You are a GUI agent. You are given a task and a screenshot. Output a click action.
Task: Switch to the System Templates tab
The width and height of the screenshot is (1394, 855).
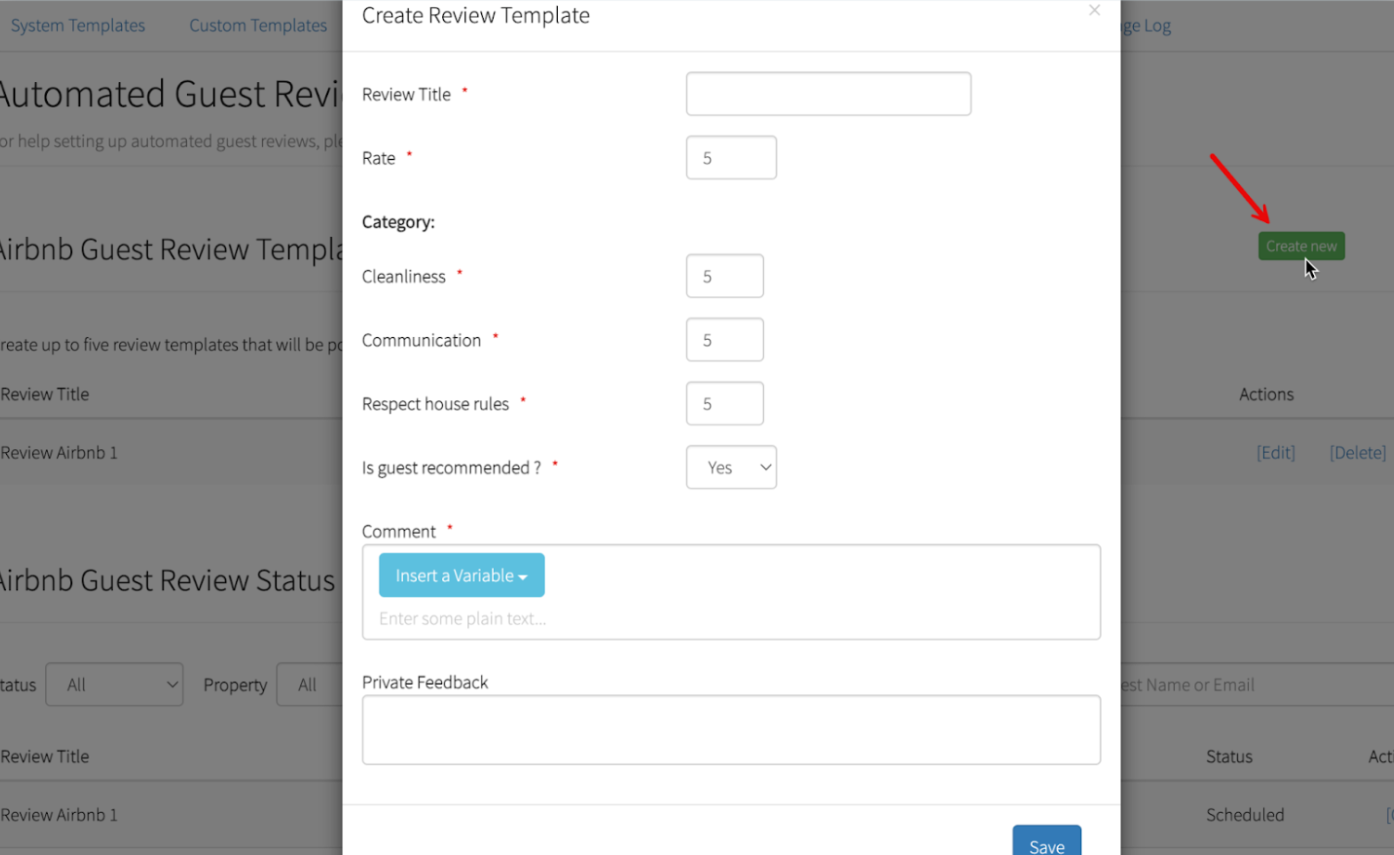[78, 25]
